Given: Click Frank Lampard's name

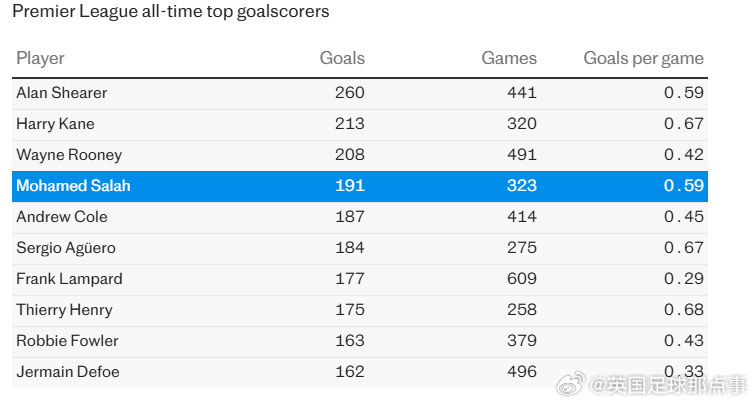Looking at the screenshot, I should [69, 279].
